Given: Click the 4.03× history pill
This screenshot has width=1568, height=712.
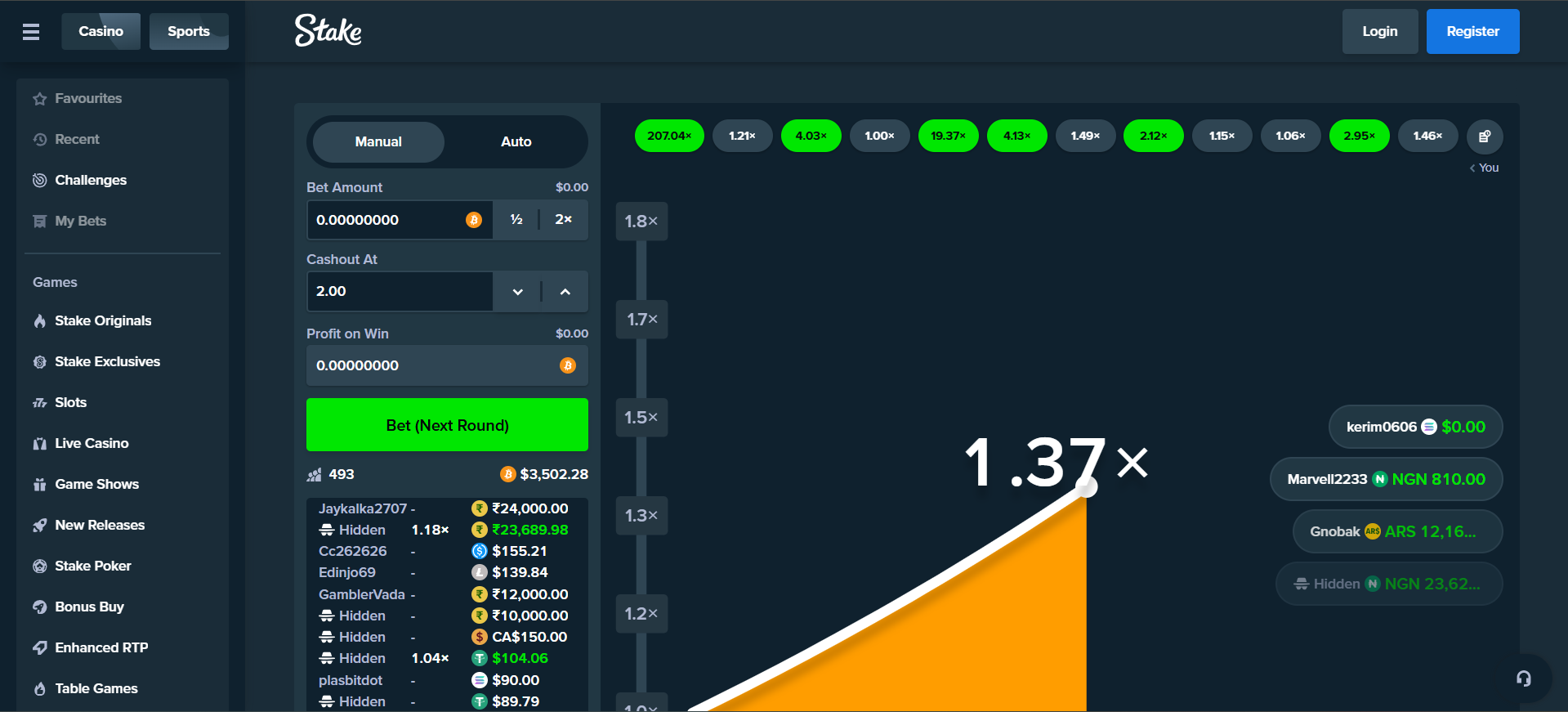Looking at the screenshot, I should coord(811,136).
